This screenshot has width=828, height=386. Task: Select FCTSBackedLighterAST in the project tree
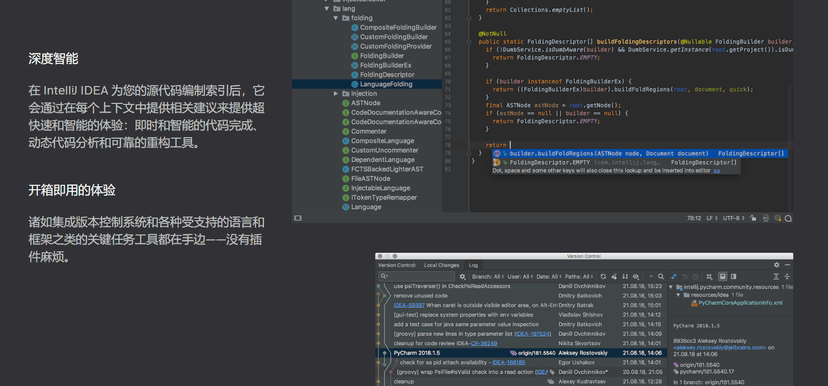click(x=387, y=169)
